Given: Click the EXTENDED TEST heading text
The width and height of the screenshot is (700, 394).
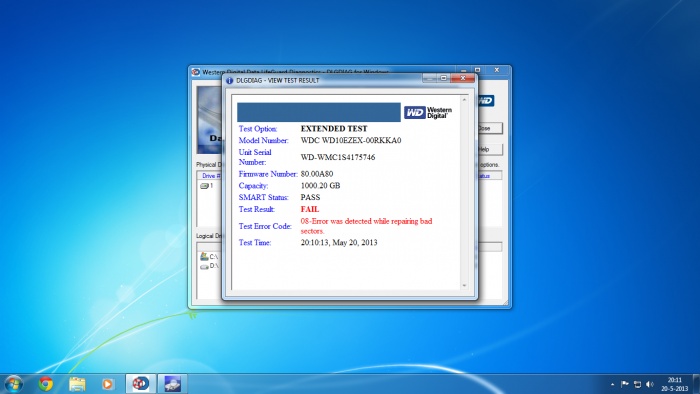Looking at the screenshot, I should [334, 129].
